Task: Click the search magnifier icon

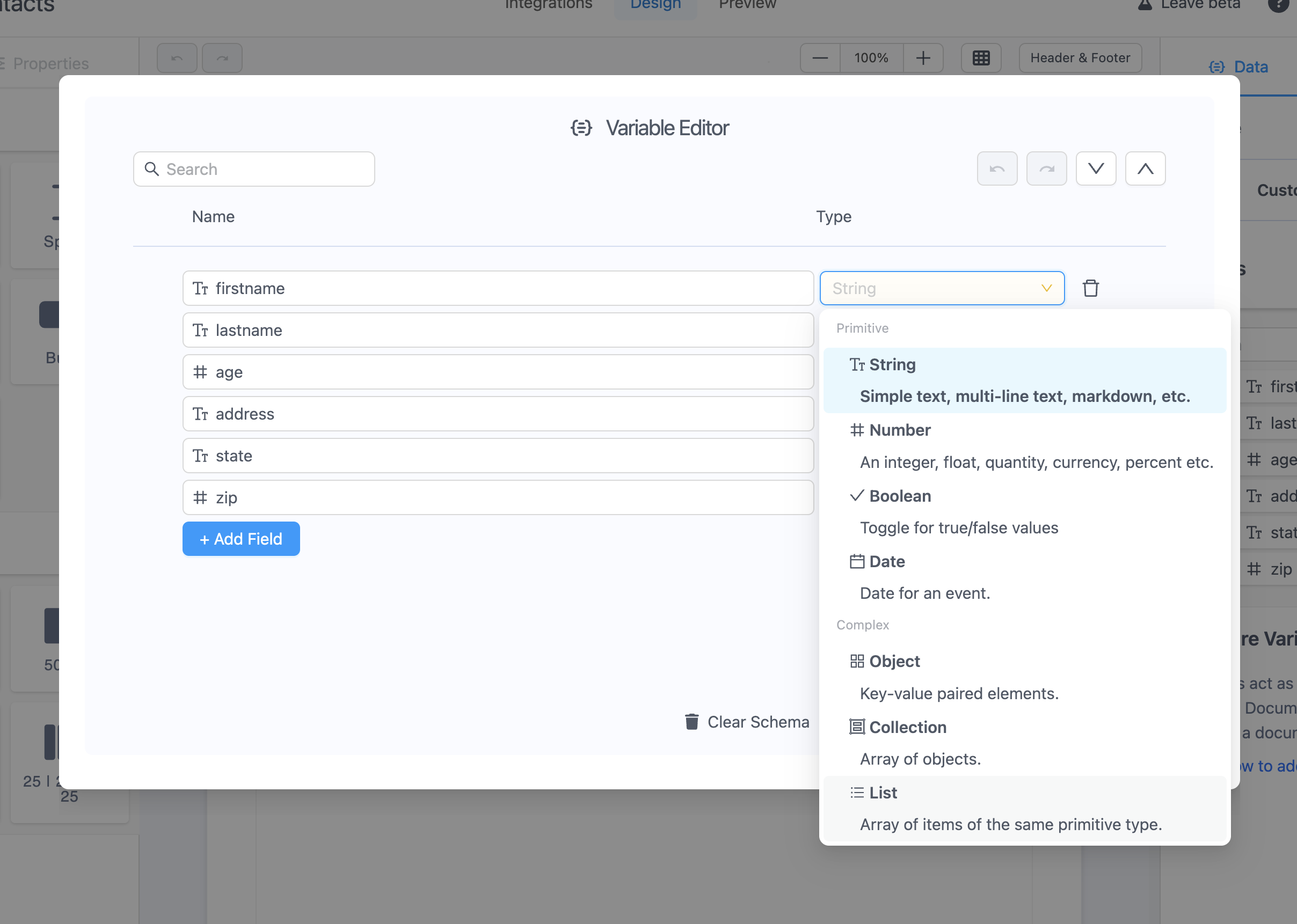Action: pos(151,169)
